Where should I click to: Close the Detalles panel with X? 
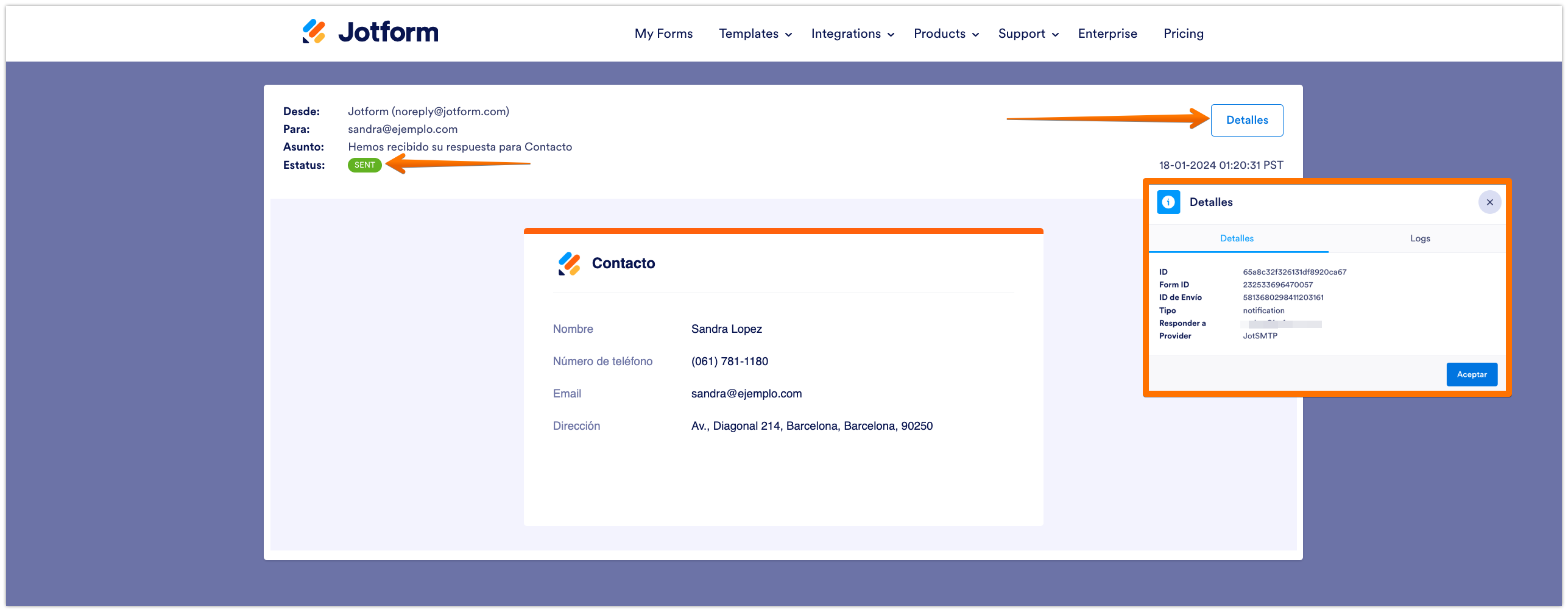coord(1489,202)
